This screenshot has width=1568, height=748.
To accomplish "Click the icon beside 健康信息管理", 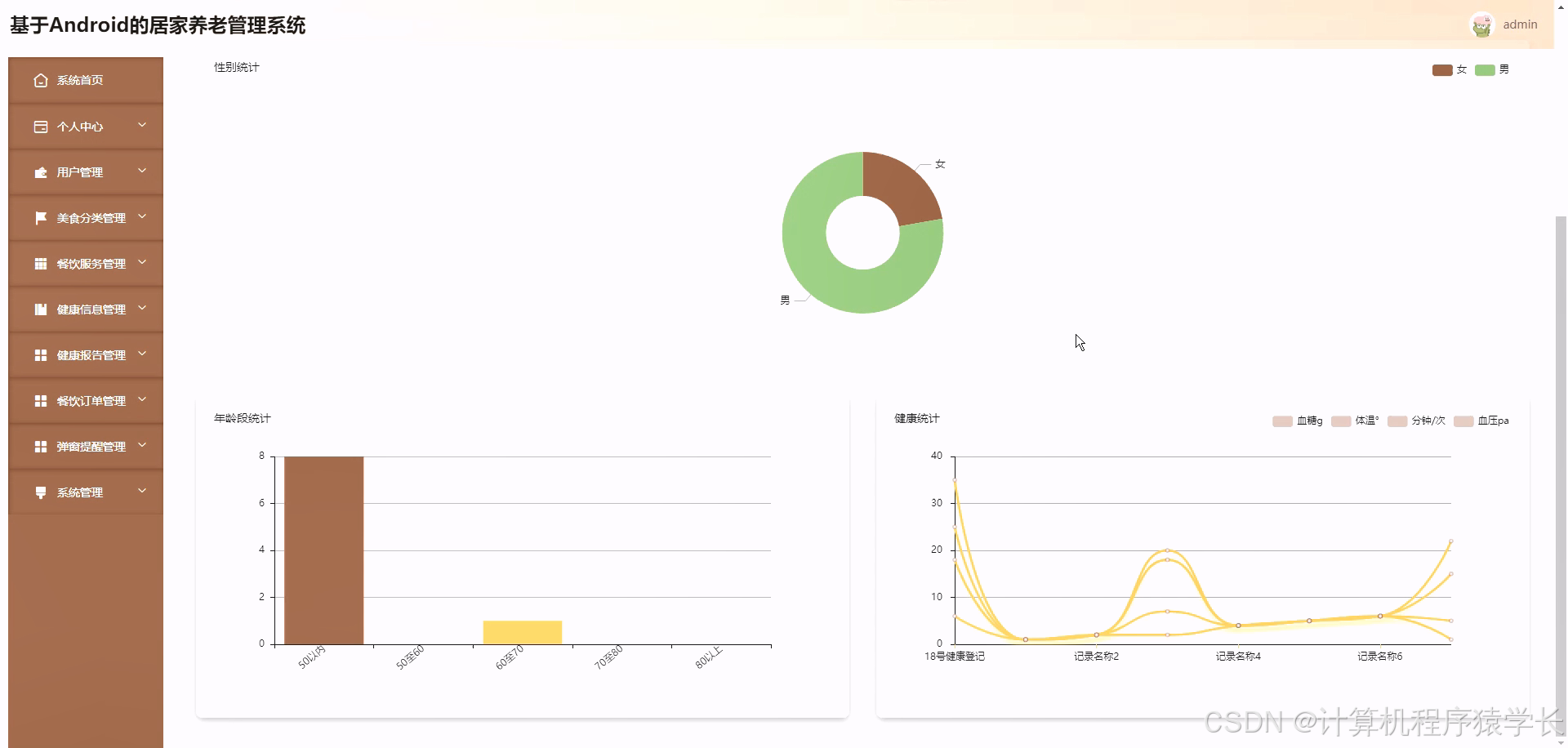I will [41, 309].
